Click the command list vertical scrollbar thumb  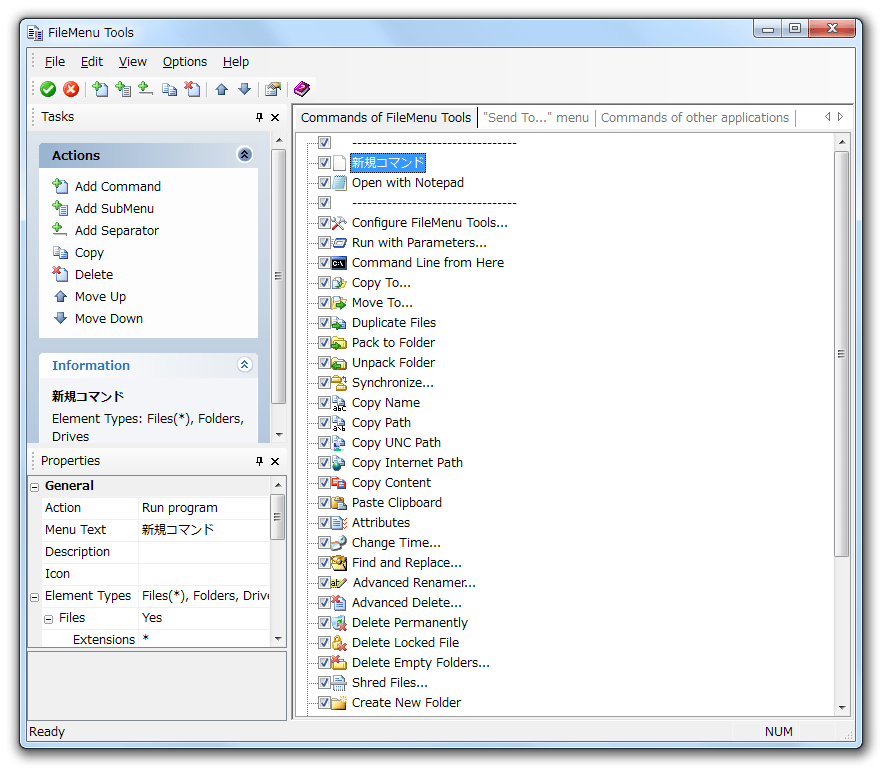(x=841, y=354)
